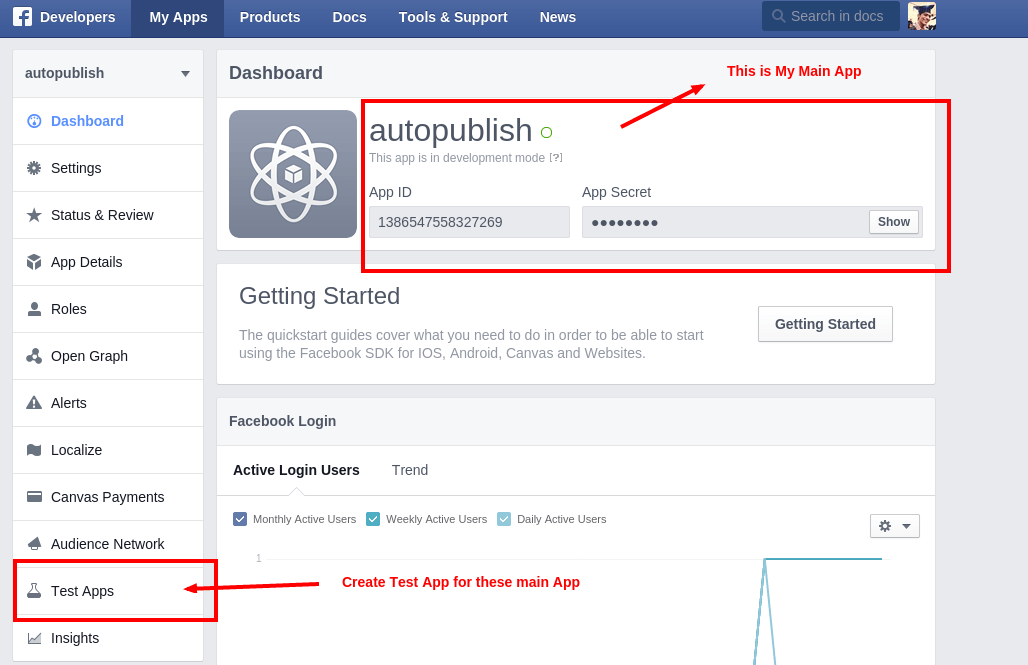The height and width of the screenshot is (665, 1028).
Task: Open the My Apps menu
Action: pos(178,18)
